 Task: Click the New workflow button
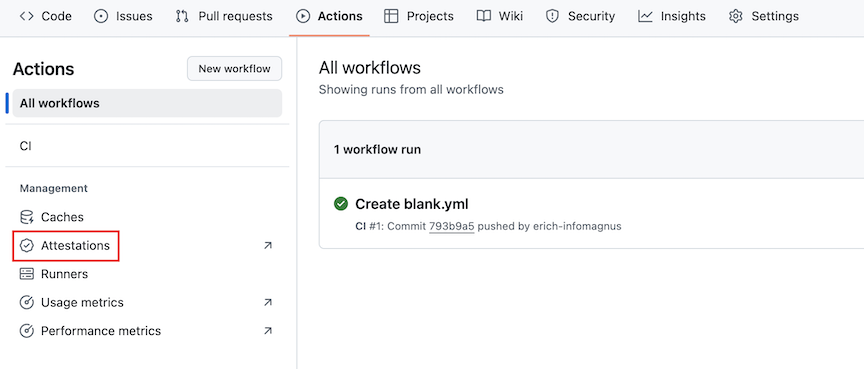click(x=235, y=69)
